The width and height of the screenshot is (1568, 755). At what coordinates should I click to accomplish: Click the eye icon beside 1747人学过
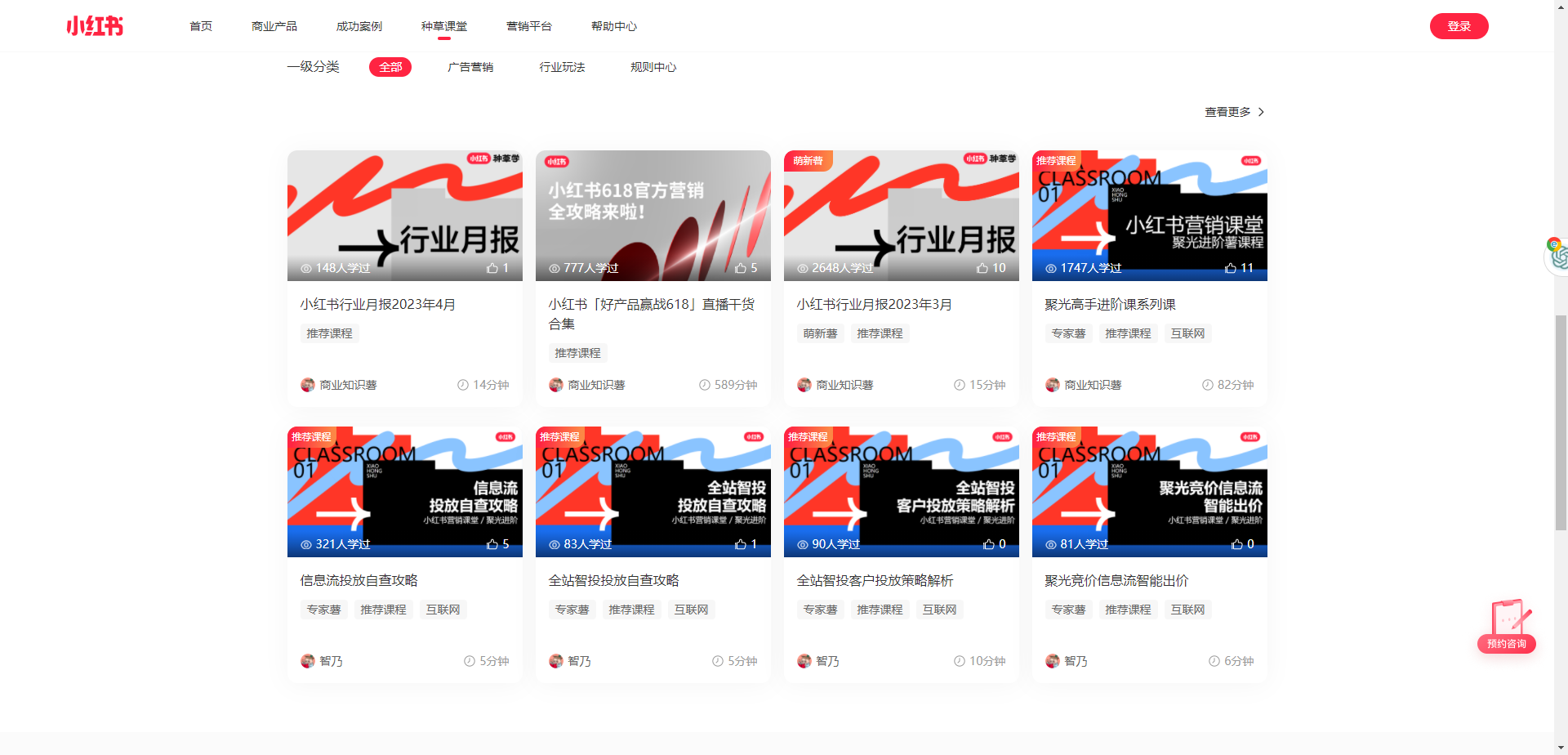point(1051,268)
